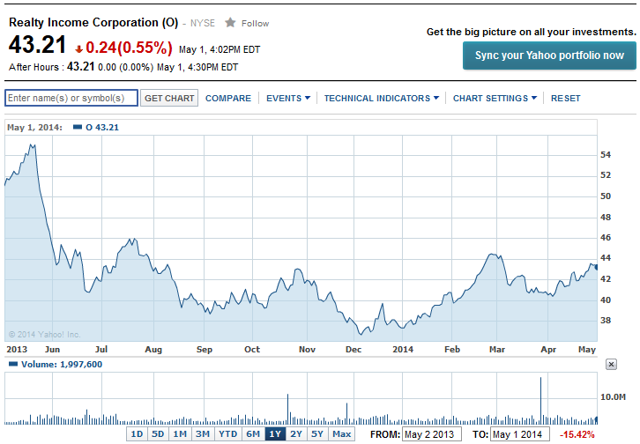This screenshot has height=444, width=640.
Task: Click the Compare link
Action: pyautogui.click(x=228, y=98)
